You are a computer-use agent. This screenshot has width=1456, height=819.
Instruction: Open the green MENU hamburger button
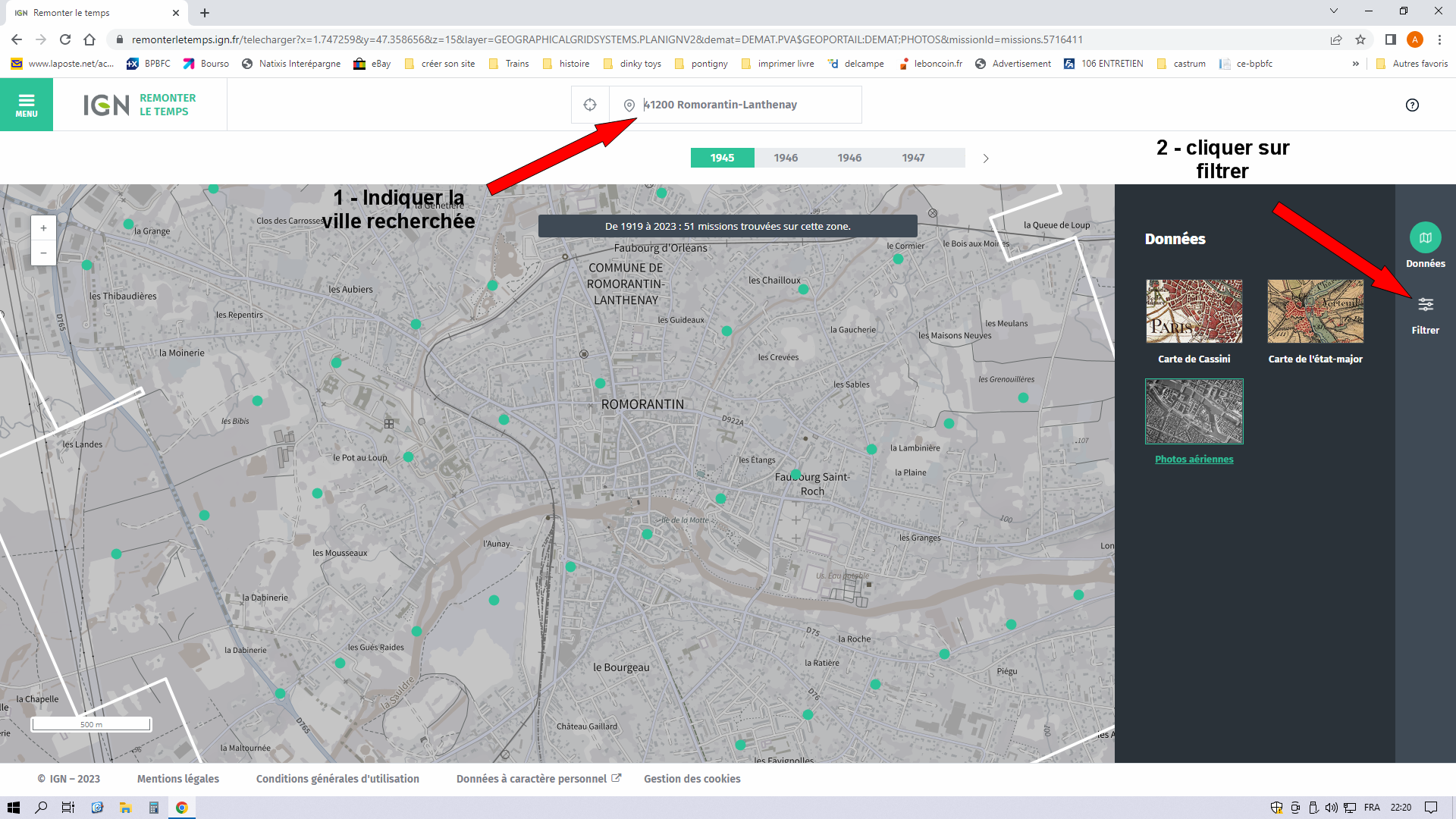[27, 105]
